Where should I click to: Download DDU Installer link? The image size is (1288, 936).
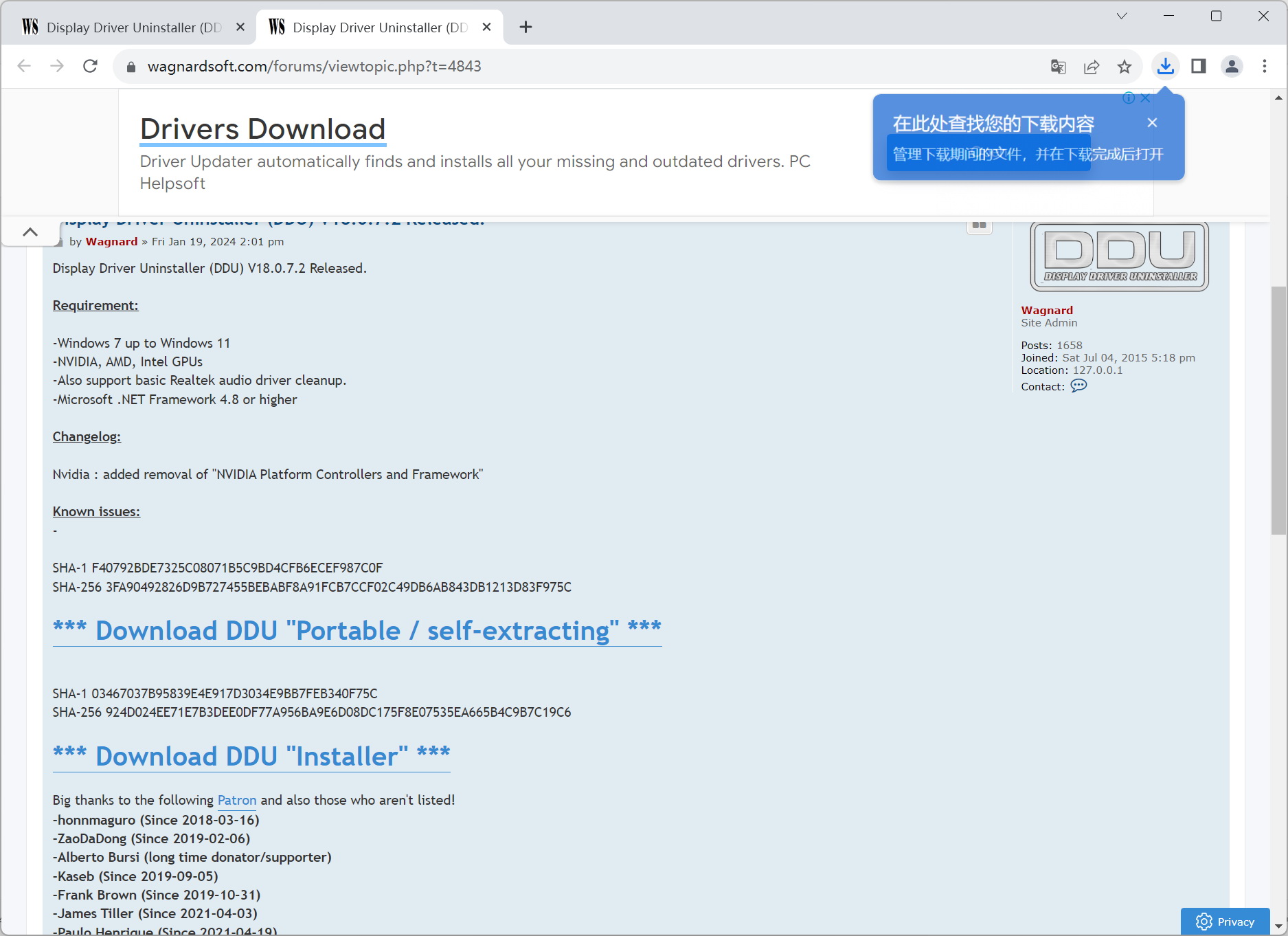251,757
